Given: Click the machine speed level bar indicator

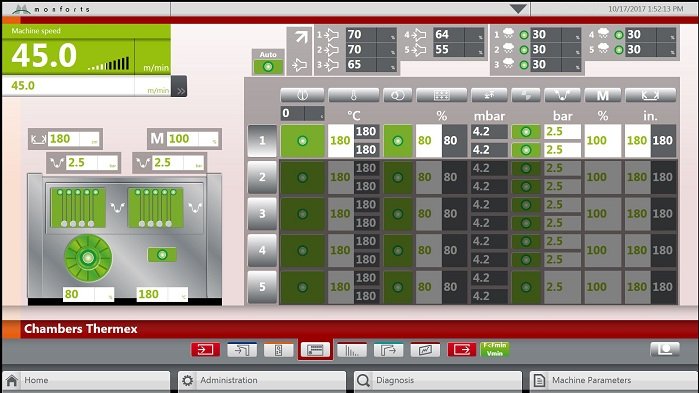Looking at the screenshot, I should 109,64.
